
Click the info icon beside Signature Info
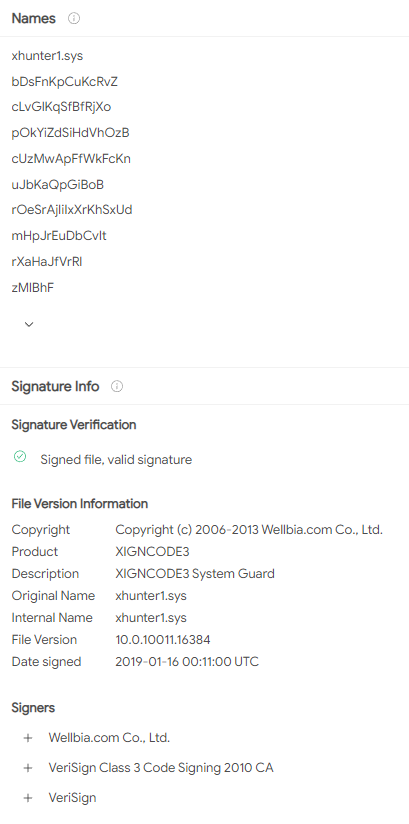[x=117, y=386]
